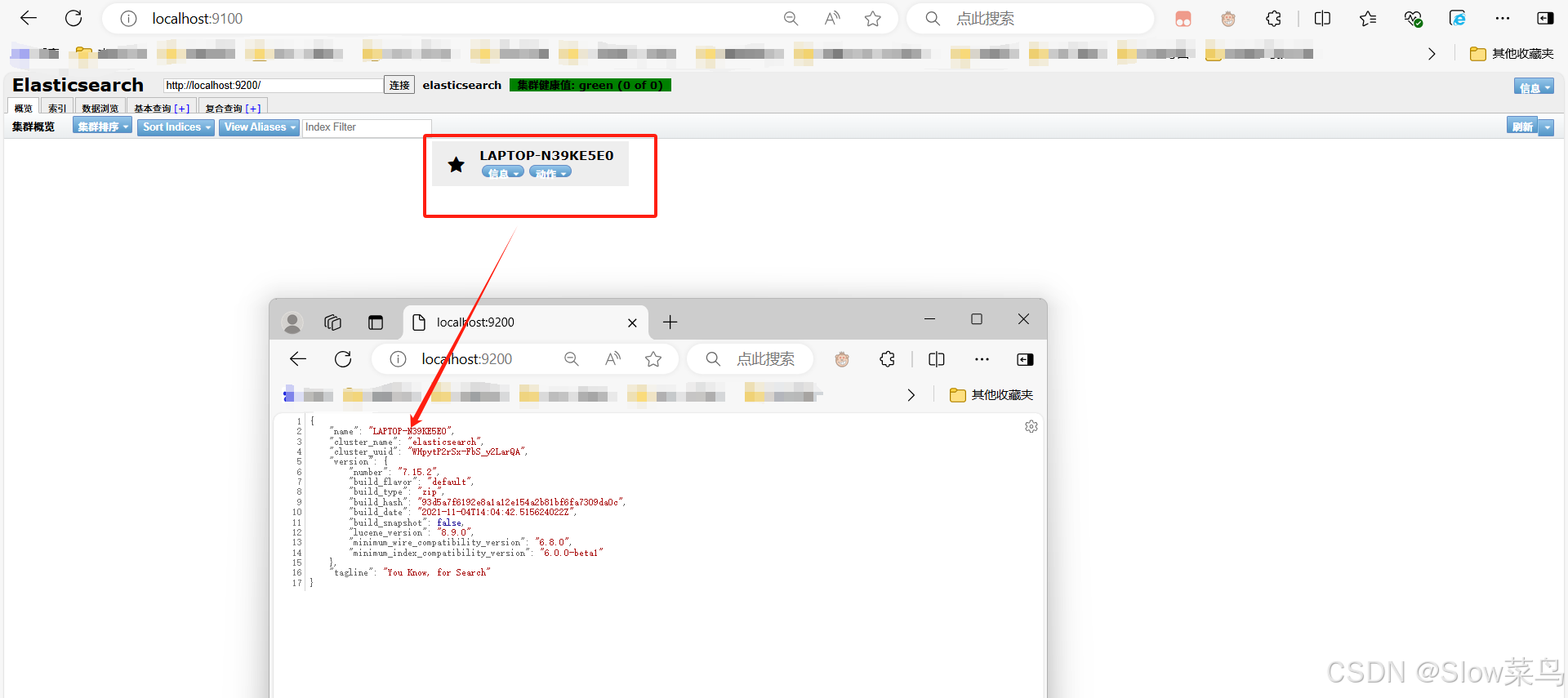Viewport: 1568px width, 698px height.
Task: Open split screen in the top browser toolbar
Action: [1322, 19]
